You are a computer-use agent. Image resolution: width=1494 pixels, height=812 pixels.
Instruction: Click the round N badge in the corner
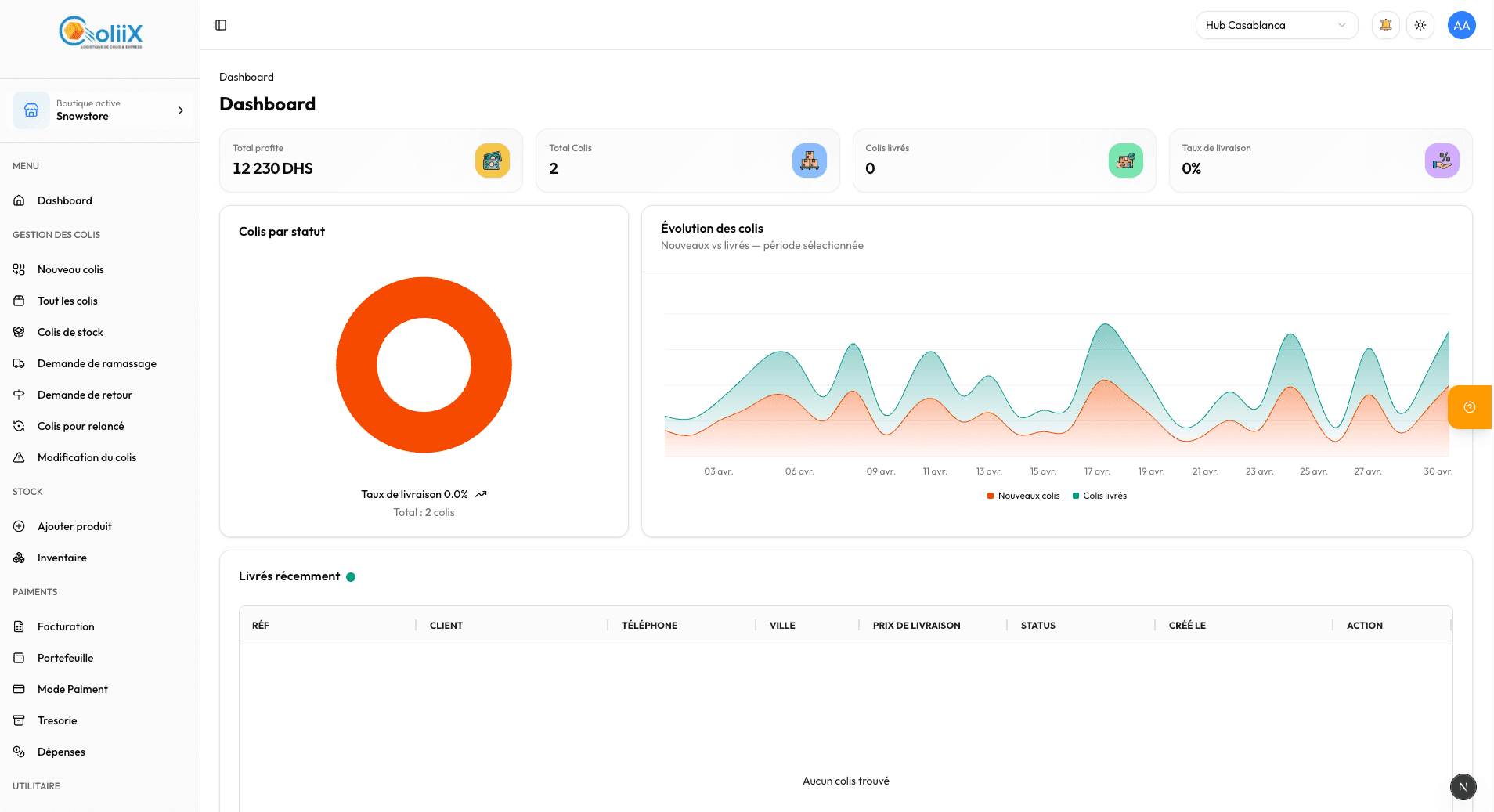[1463, 786]
